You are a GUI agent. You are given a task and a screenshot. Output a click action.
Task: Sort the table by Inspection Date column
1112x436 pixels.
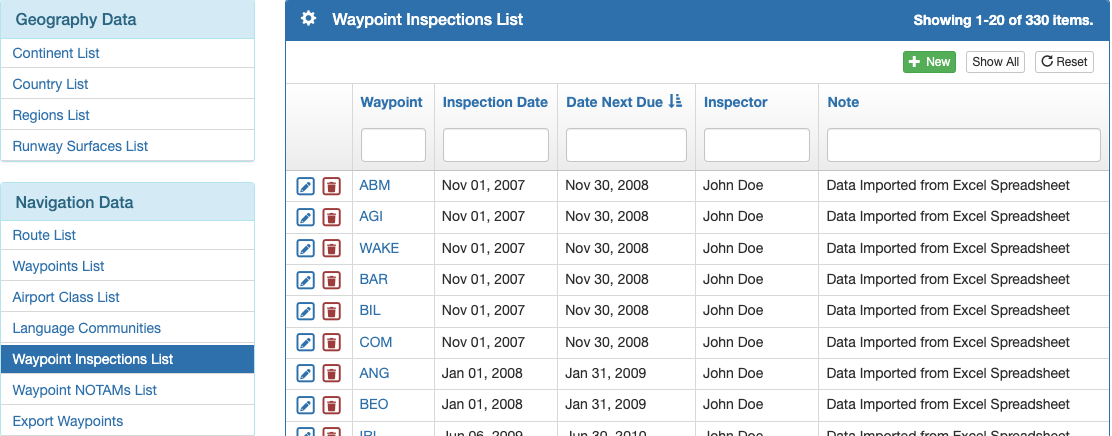click(x=495, y=102)
